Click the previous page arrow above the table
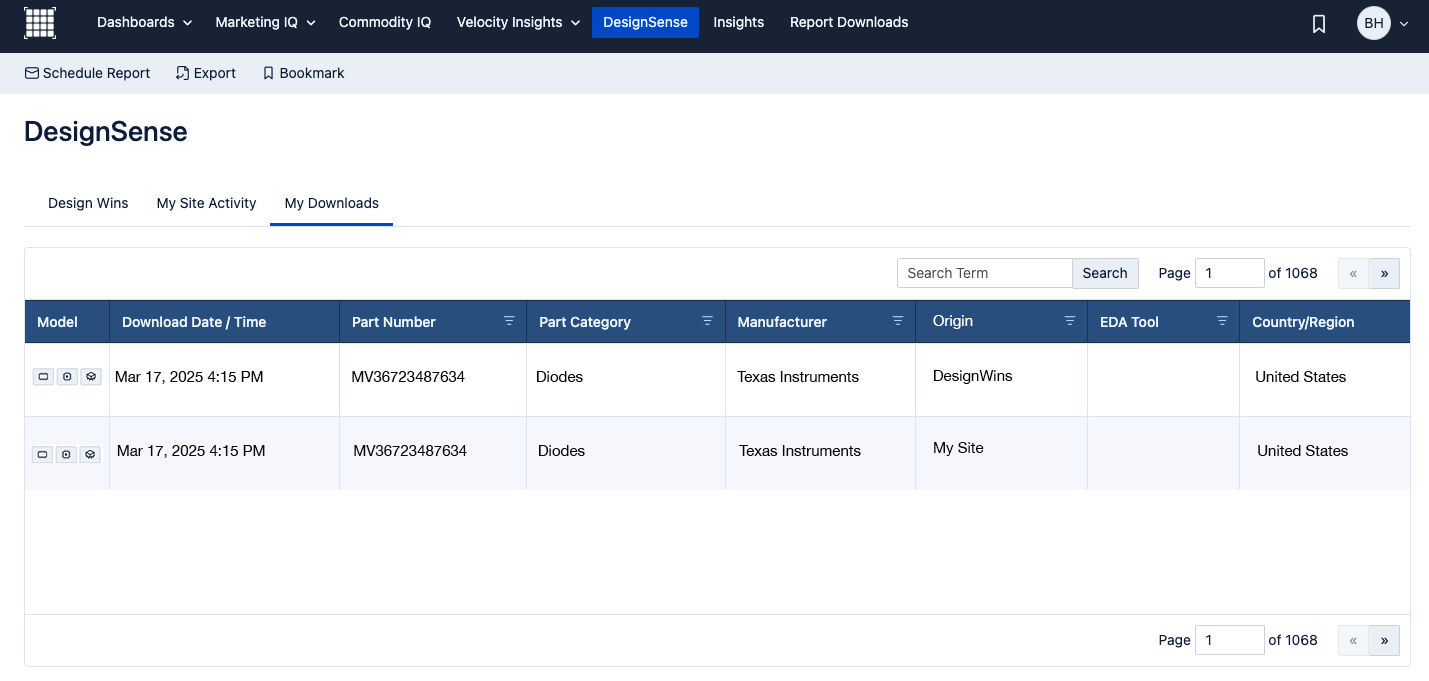This screenshot has height=681, width=1429. [1353, 273]
